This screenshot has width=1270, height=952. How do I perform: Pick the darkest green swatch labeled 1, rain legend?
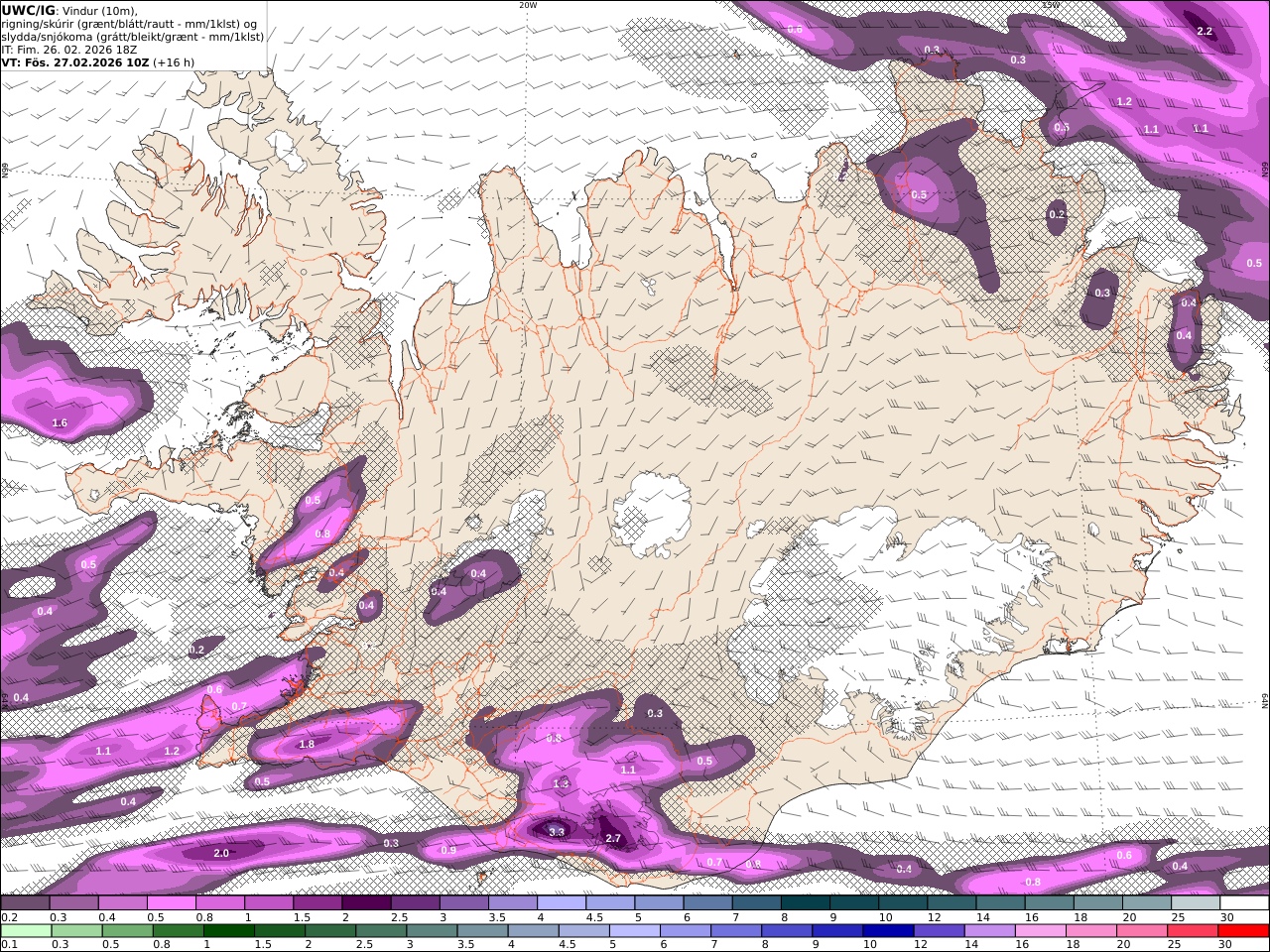(228, 931)
